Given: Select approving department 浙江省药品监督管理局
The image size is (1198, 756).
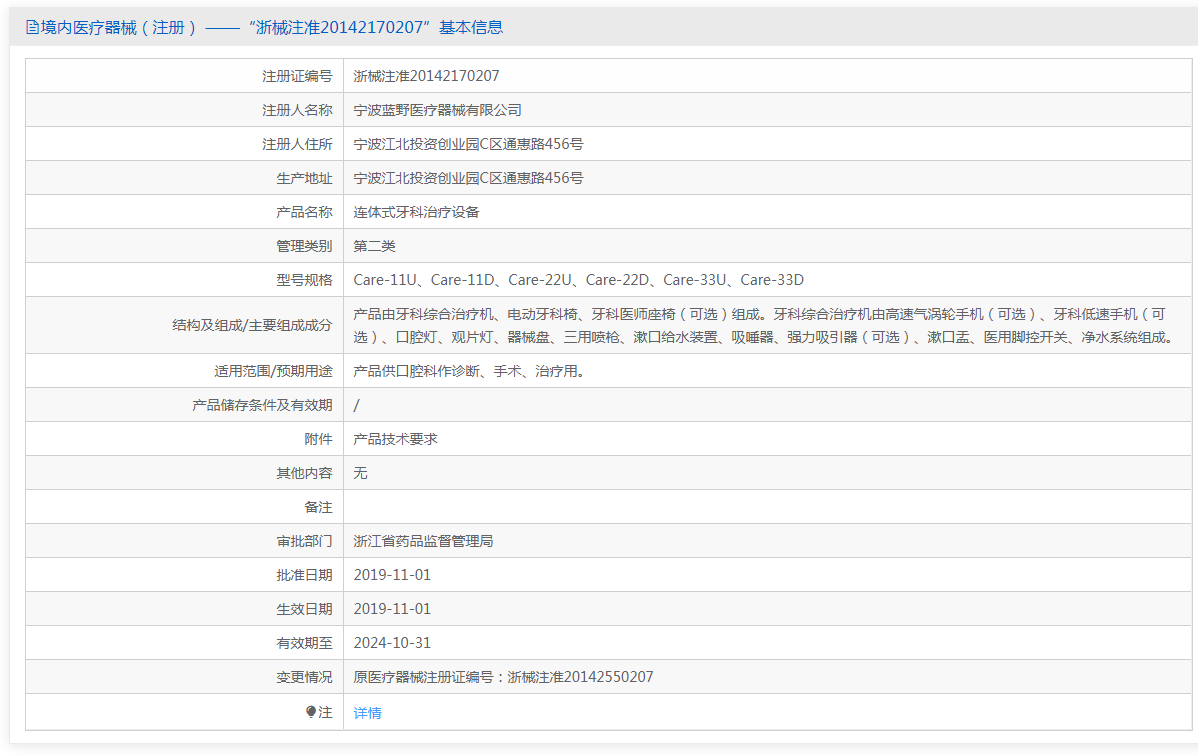Looking at the screenshot, I should point(423,541).
